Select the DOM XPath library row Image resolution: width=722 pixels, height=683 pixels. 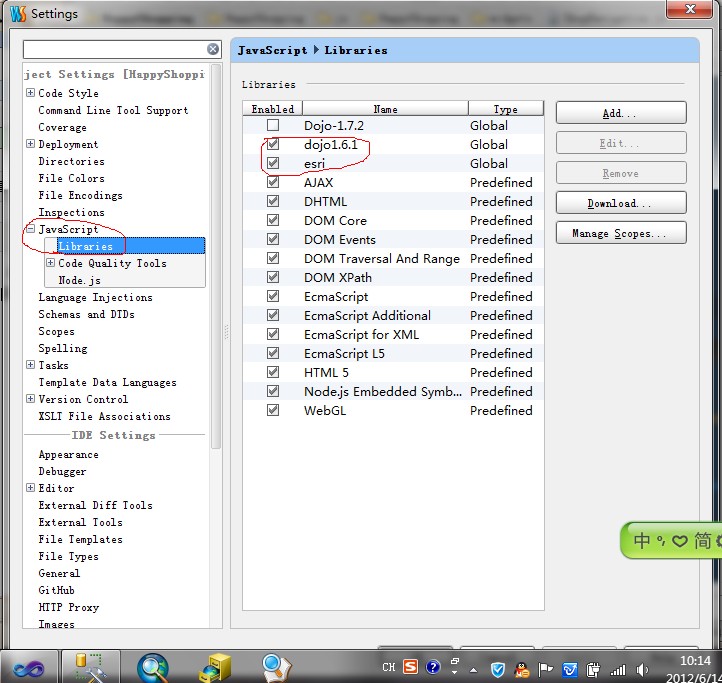coord(393,277)
